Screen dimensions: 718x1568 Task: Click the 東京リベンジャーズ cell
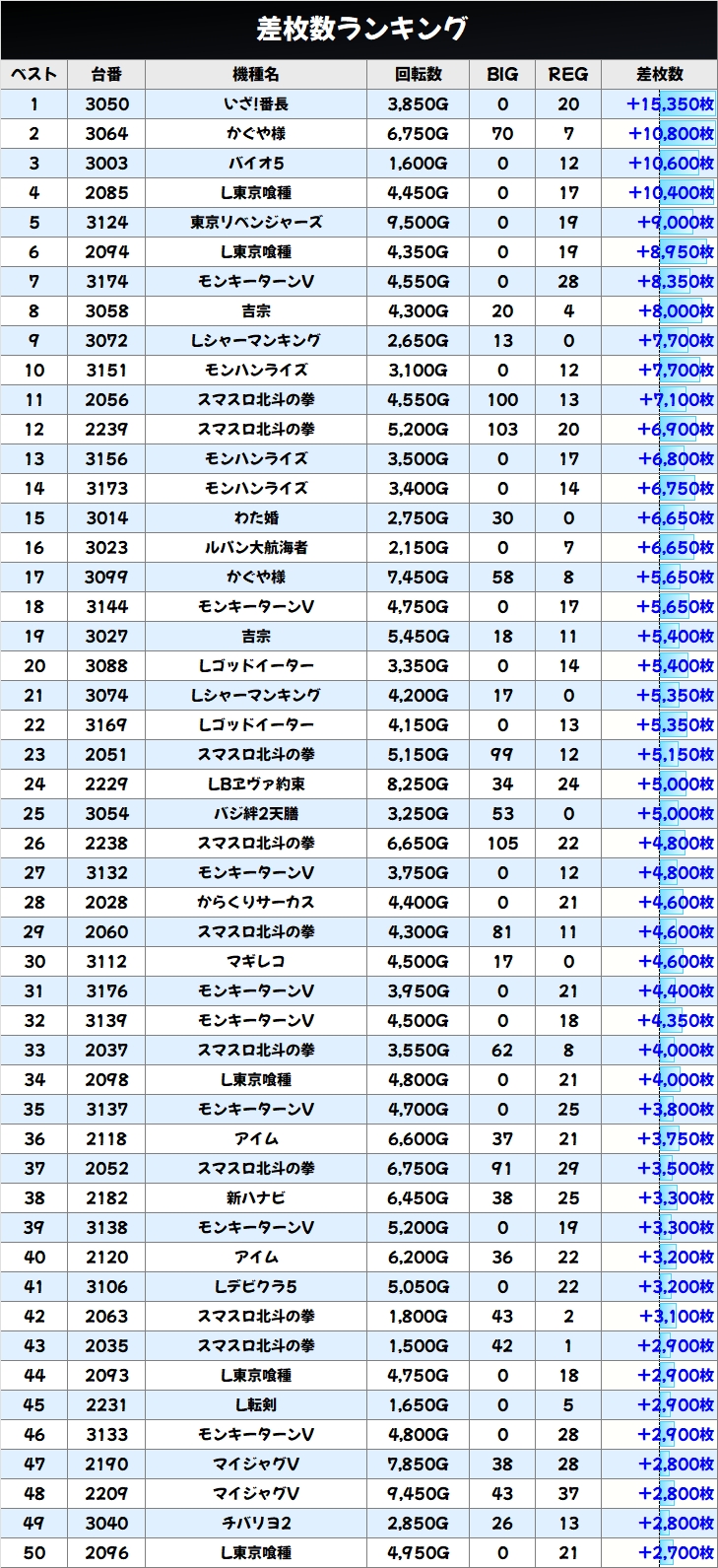(256, 223)
